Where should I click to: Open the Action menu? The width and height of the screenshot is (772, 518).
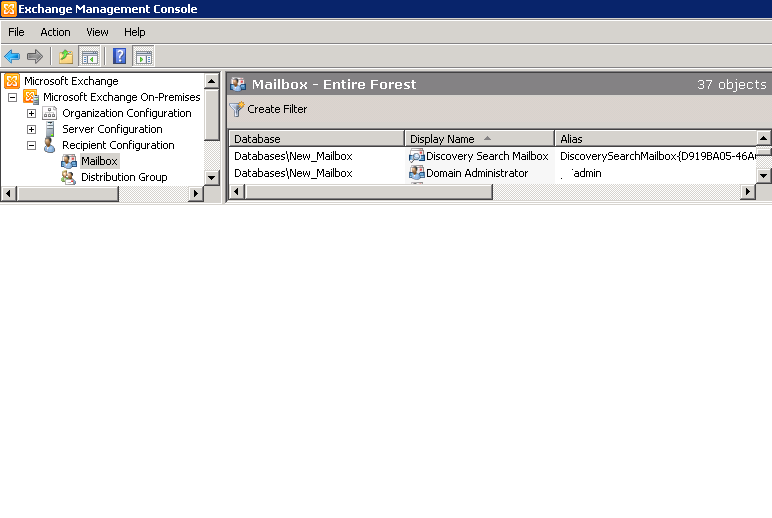pos(55,32)
